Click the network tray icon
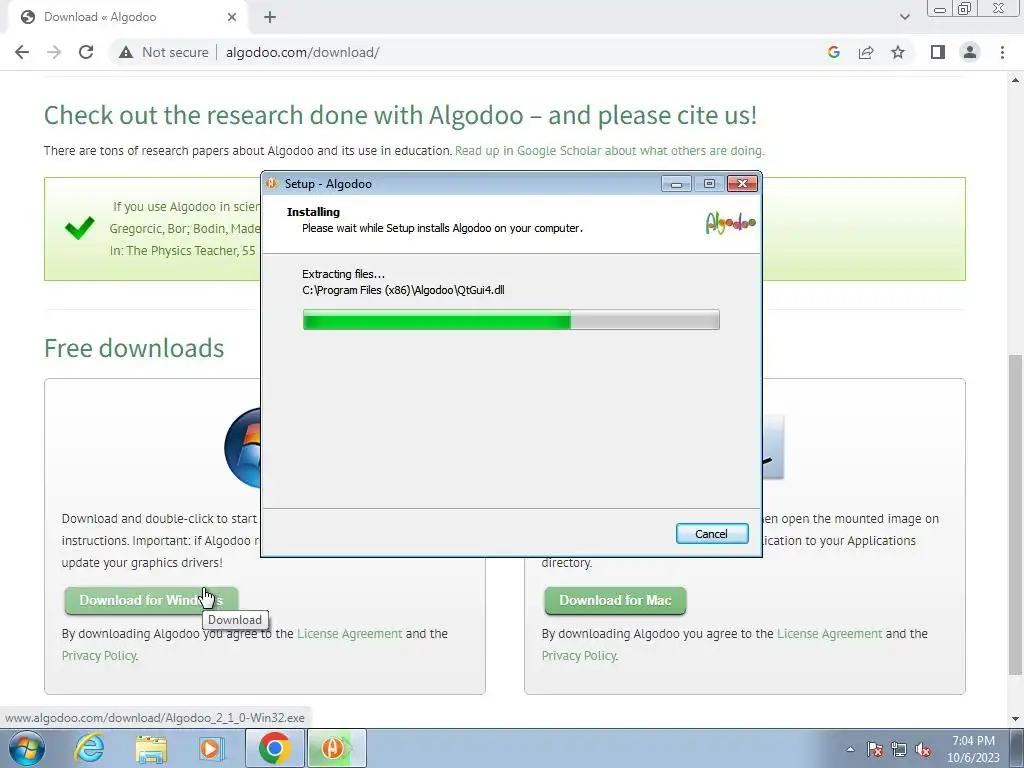The width and height of the screenshot is (1024, 768). click(x=899, y=749)
